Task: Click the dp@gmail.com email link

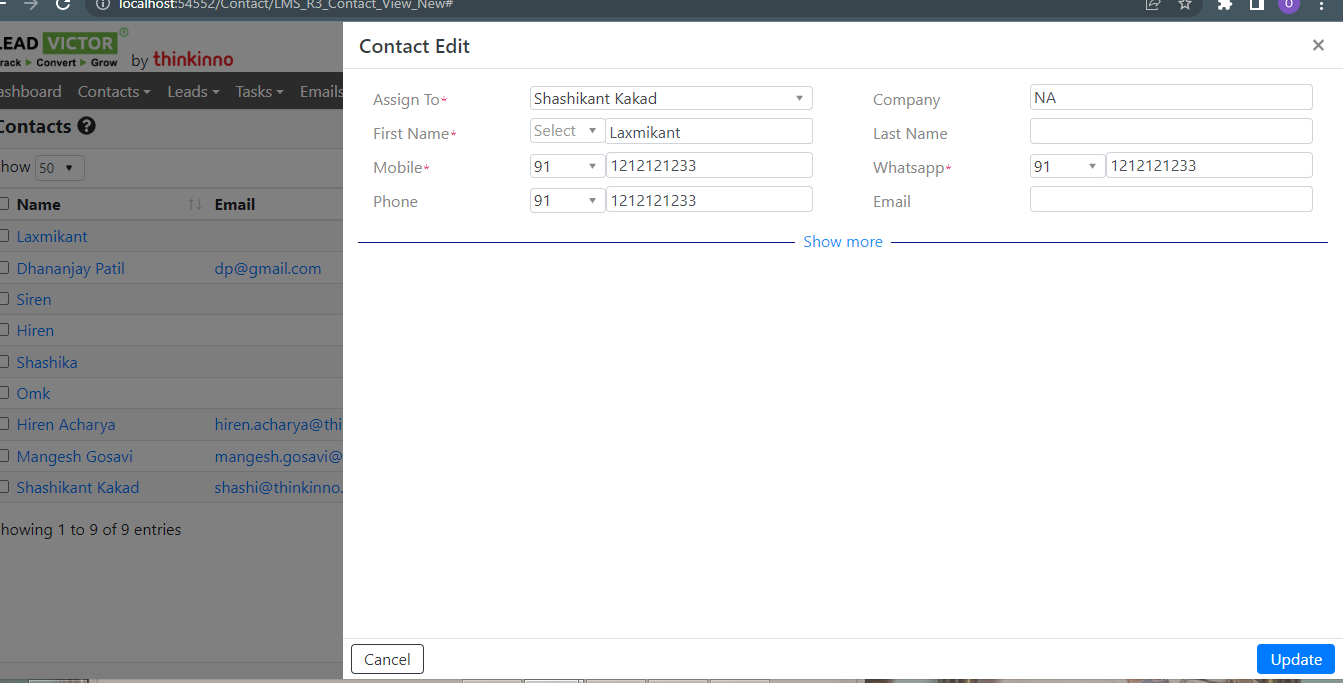Action: pos(268,269)
